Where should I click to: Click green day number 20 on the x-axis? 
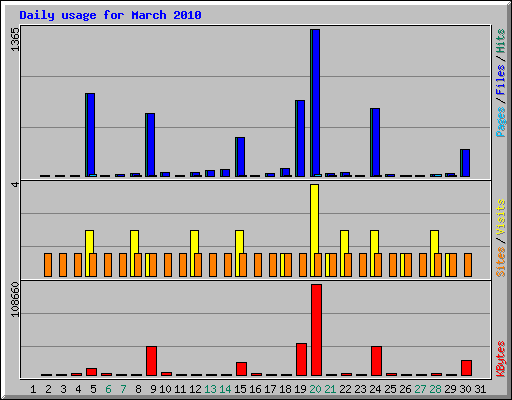click(x=315, y=389)
